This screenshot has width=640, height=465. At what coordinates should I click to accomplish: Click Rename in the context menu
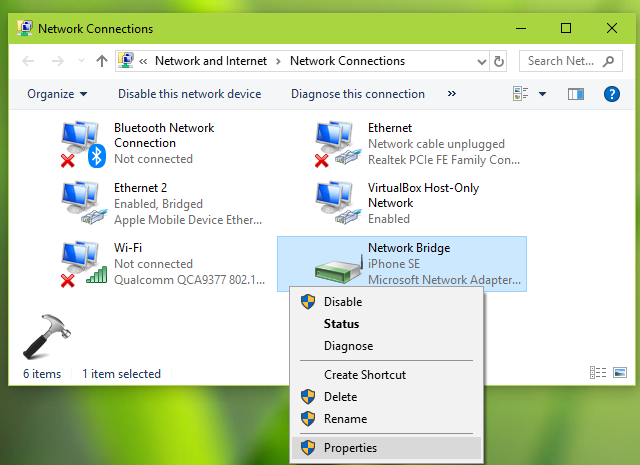pos(345,419)
